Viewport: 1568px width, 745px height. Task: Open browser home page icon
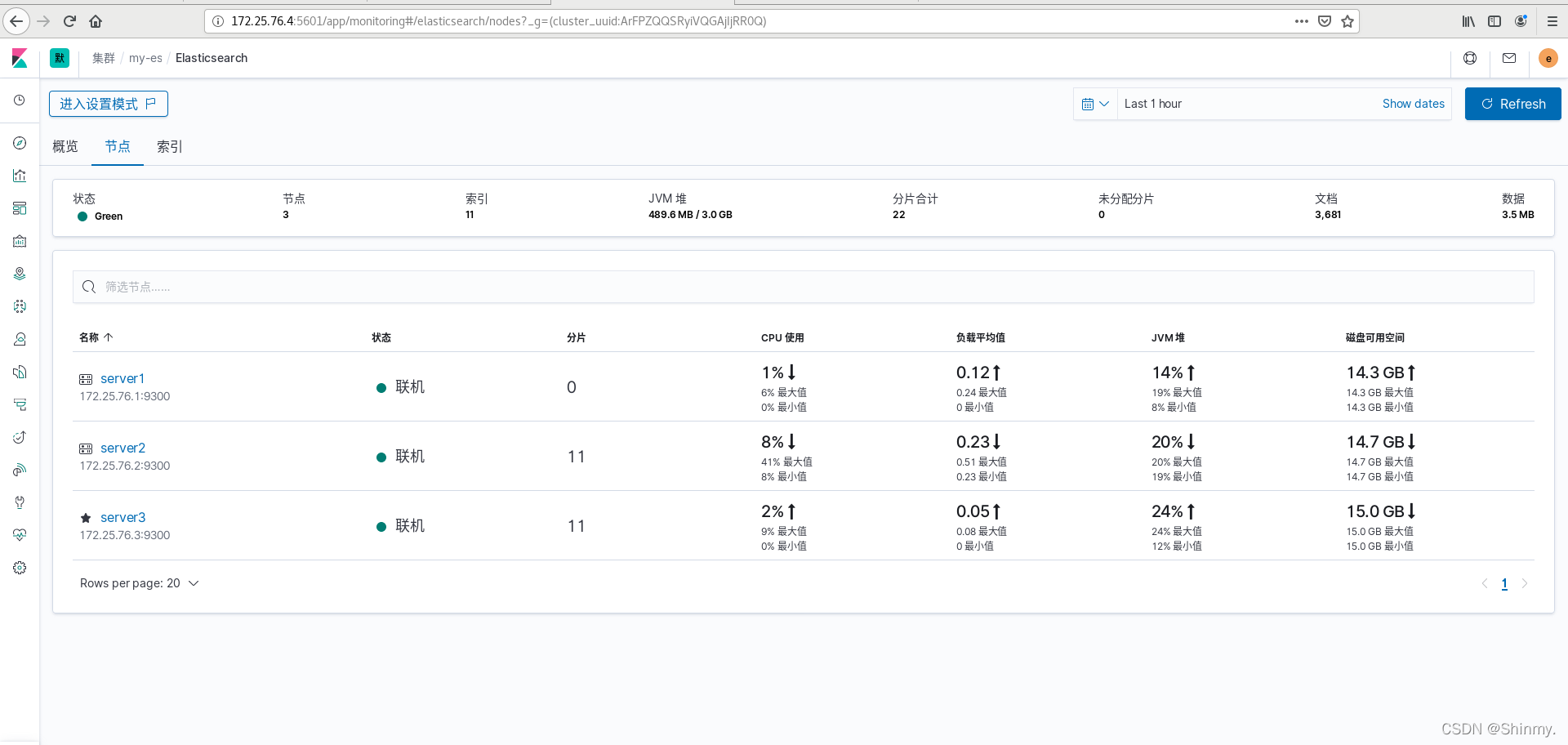96,21
